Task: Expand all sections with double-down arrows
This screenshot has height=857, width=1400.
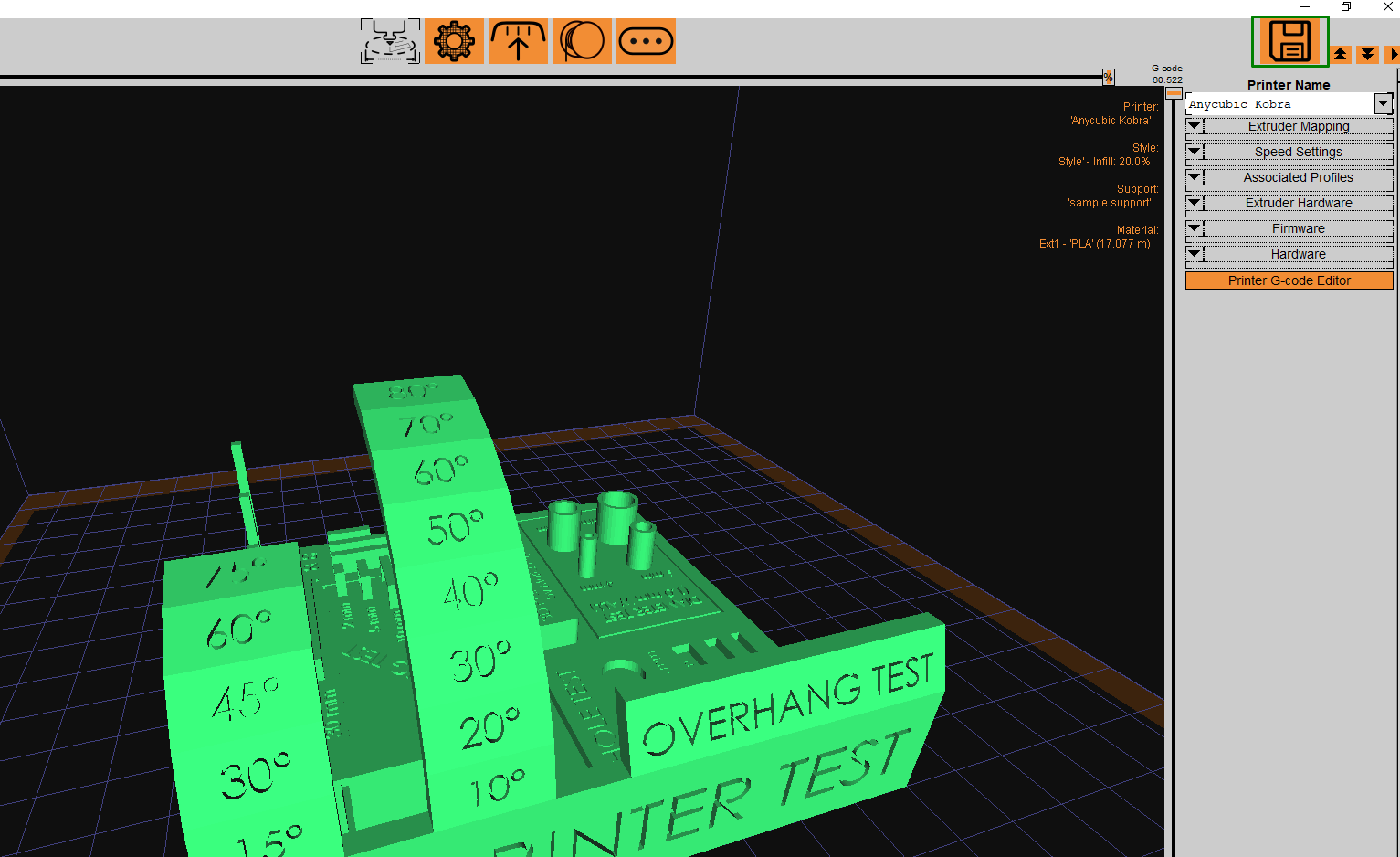Action: pos(1367,55)
